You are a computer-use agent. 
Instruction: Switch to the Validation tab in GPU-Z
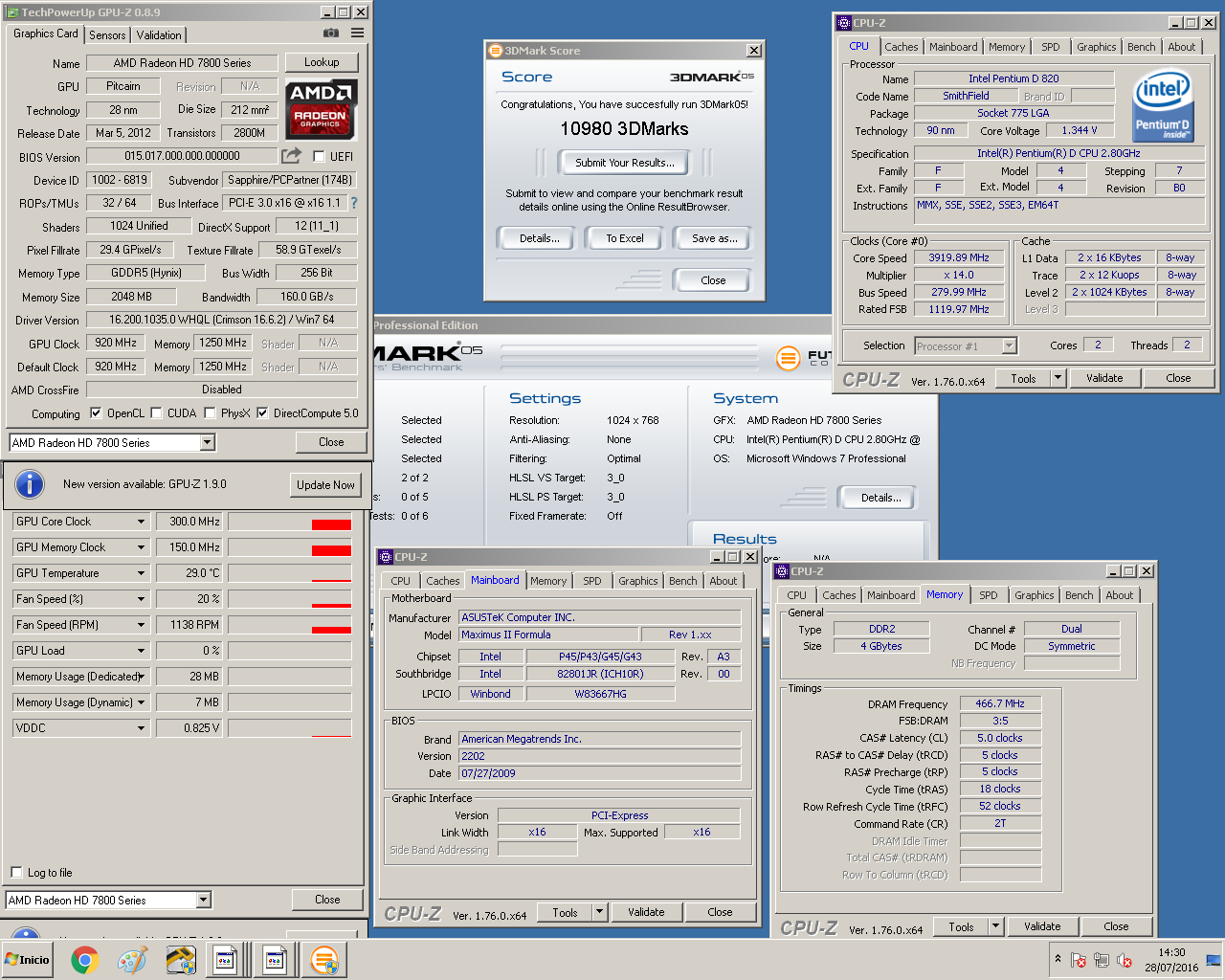pos(159,34)
